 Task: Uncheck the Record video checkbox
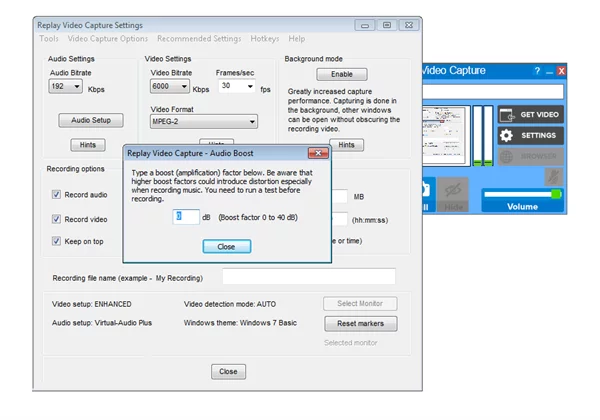click(57, 218)
